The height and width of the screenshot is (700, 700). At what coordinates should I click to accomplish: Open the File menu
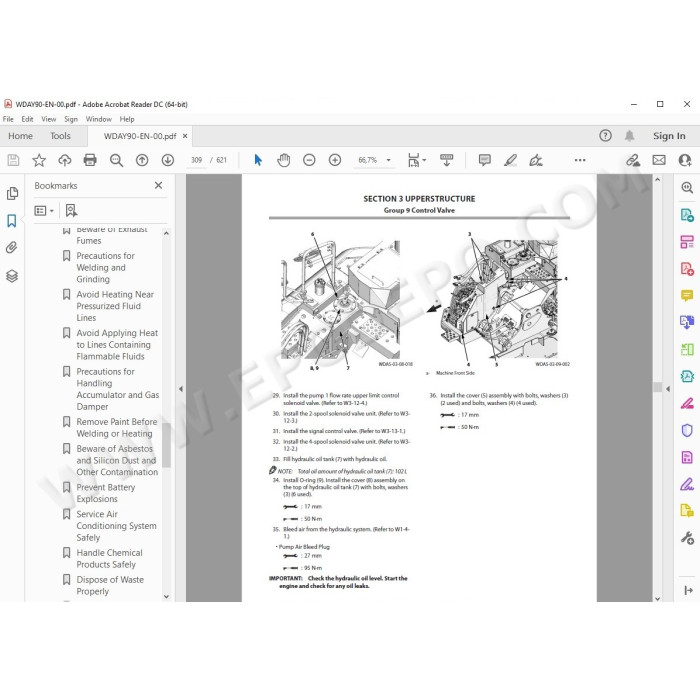tap(8, 119)
